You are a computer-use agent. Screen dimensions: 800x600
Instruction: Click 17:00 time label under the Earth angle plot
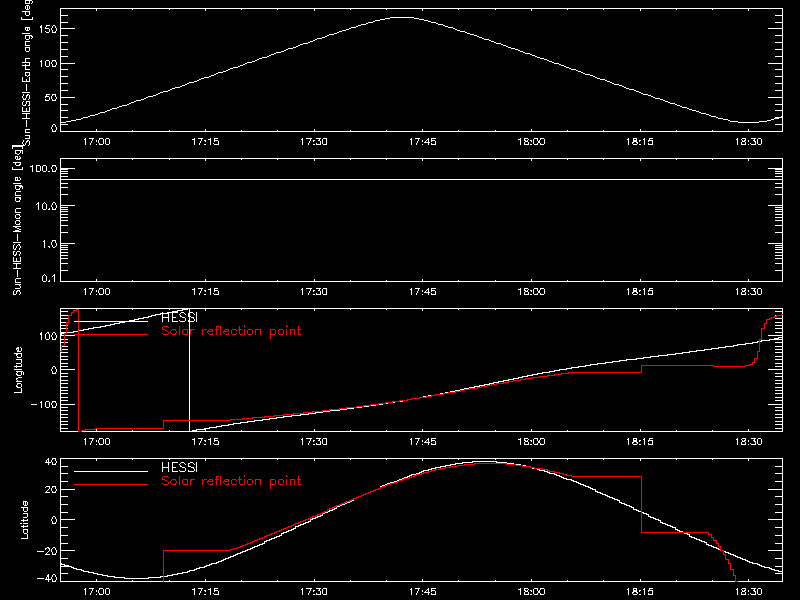pos(96,142)
